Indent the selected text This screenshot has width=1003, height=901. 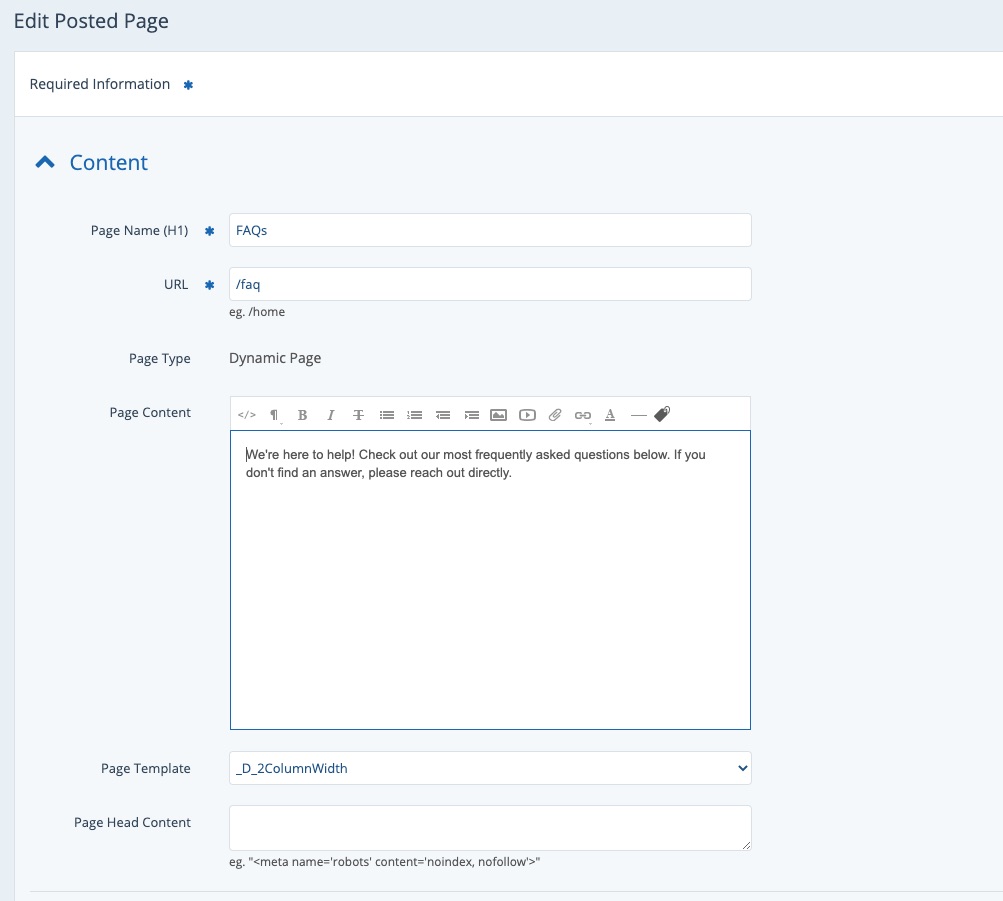[471, 415]
